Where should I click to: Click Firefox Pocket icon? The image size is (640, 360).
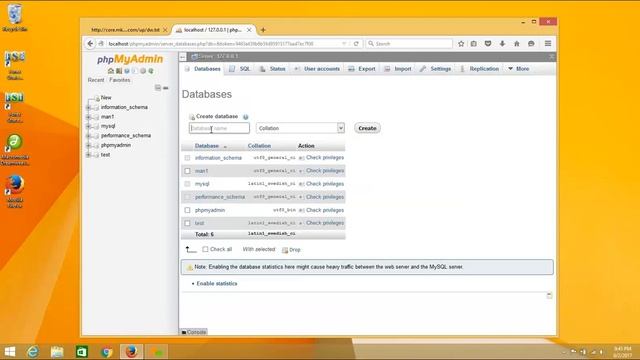(x=488, y=44)
